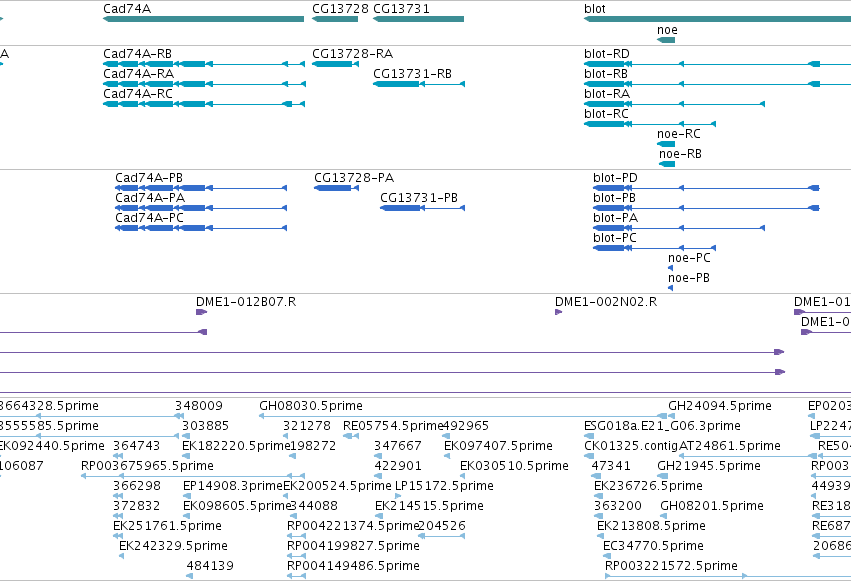Viewport: 851px width, 581px height.
Task: Select the 364743 EST
Action: click(118, 456)
